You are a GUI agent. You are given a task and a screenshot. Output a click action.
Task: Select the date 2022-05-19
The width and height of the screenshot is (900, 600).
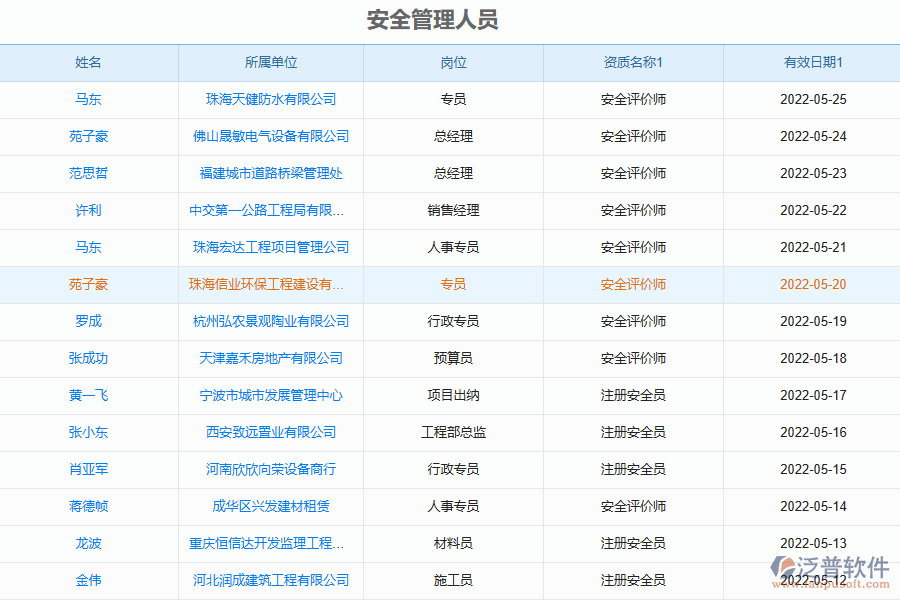pyautogui.click(x=813, y=322)
